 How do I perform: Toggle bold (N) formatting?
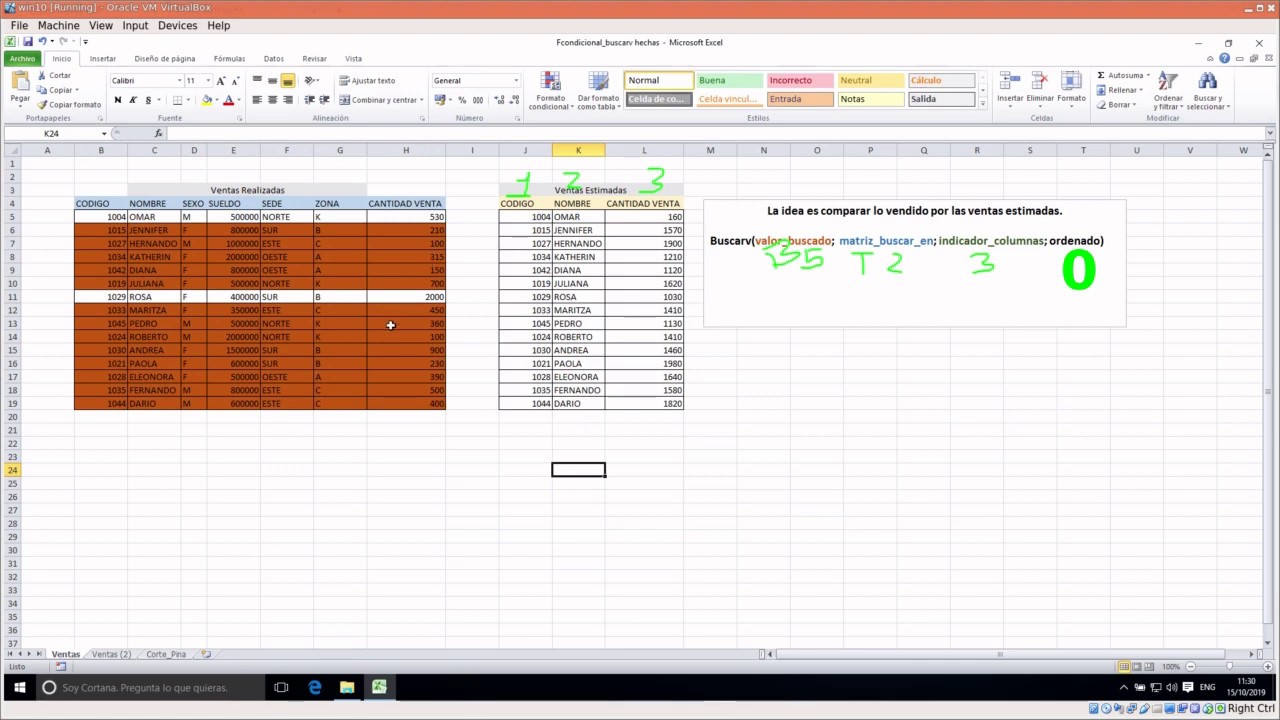click(x=117, y=100)
